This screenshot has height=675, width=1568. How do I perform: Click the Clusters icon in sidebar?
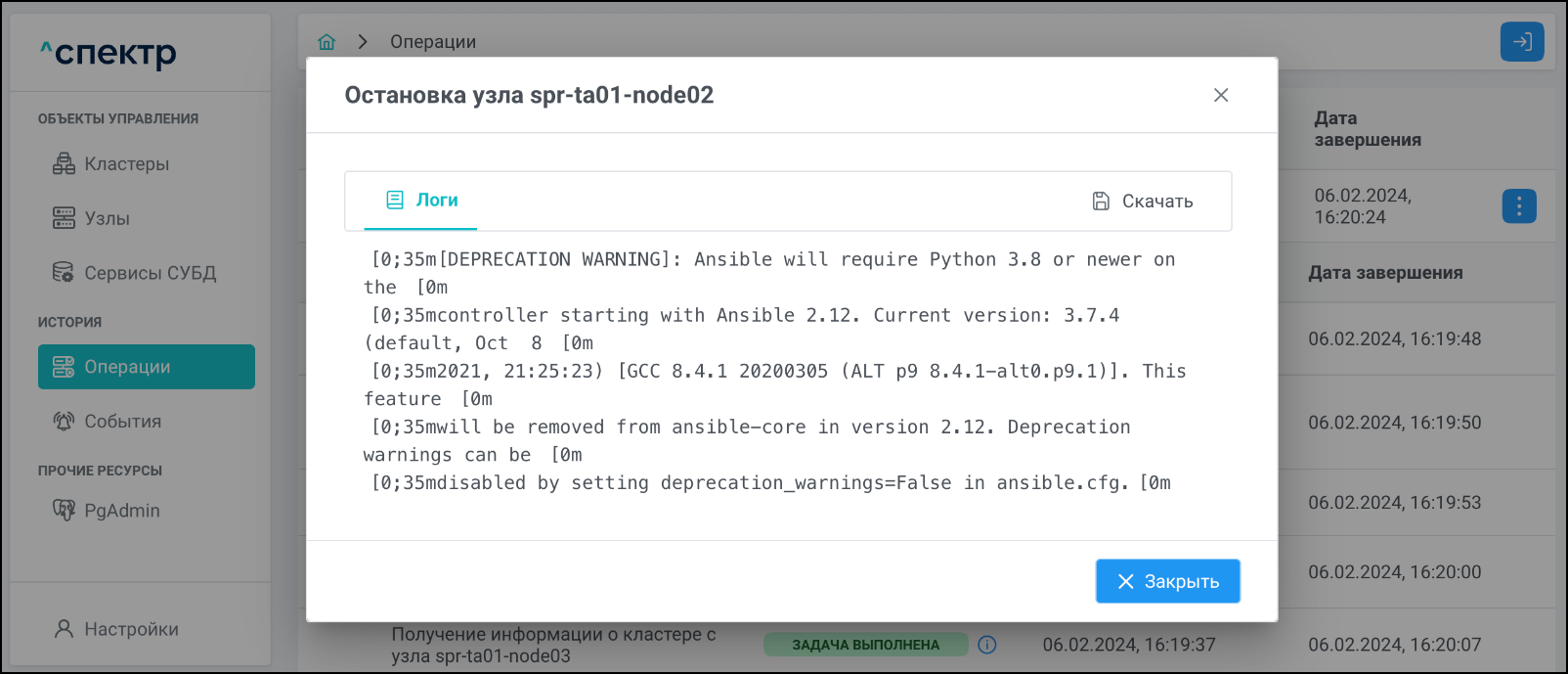coord(64,164)
